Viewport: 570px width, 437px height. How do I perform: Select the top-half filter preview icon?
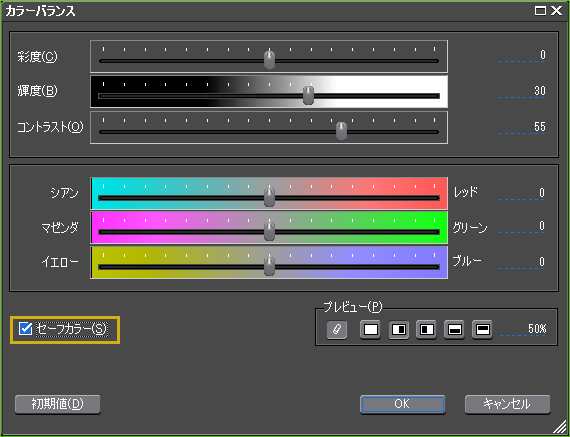click(482, 330)
